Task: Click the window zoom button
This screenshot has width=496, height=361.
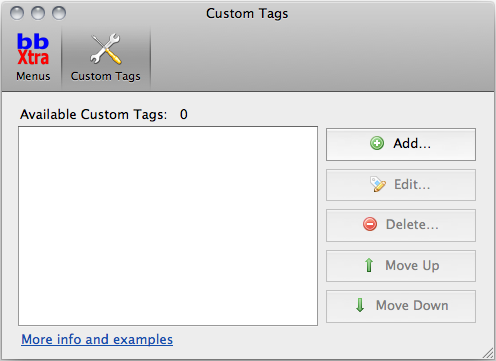Action: 59,13
